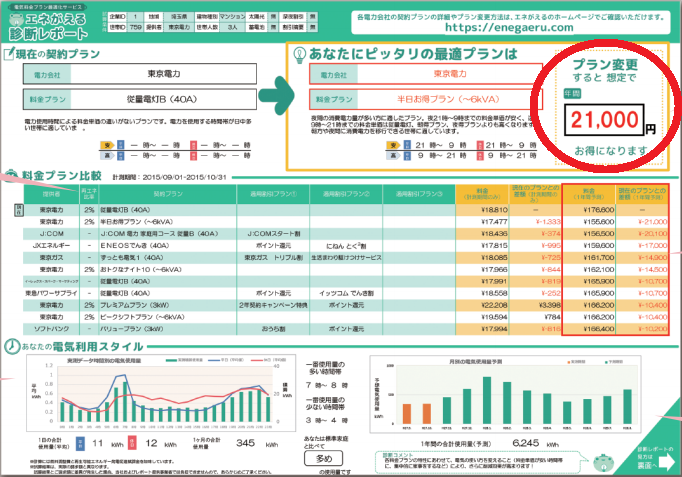Click the yellow 安 tag under current plan
Screen dimensions: 682x477
(107, 145)
